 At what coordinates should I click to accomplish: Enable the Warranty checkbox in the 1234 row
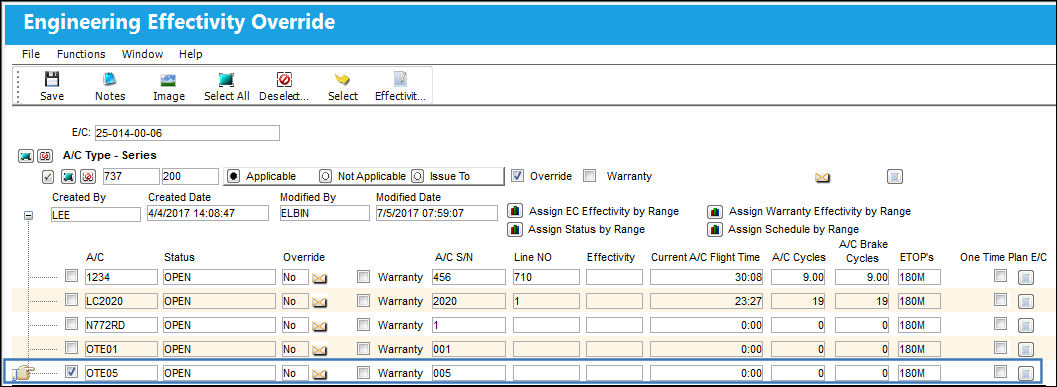click(x=363, y=276)
